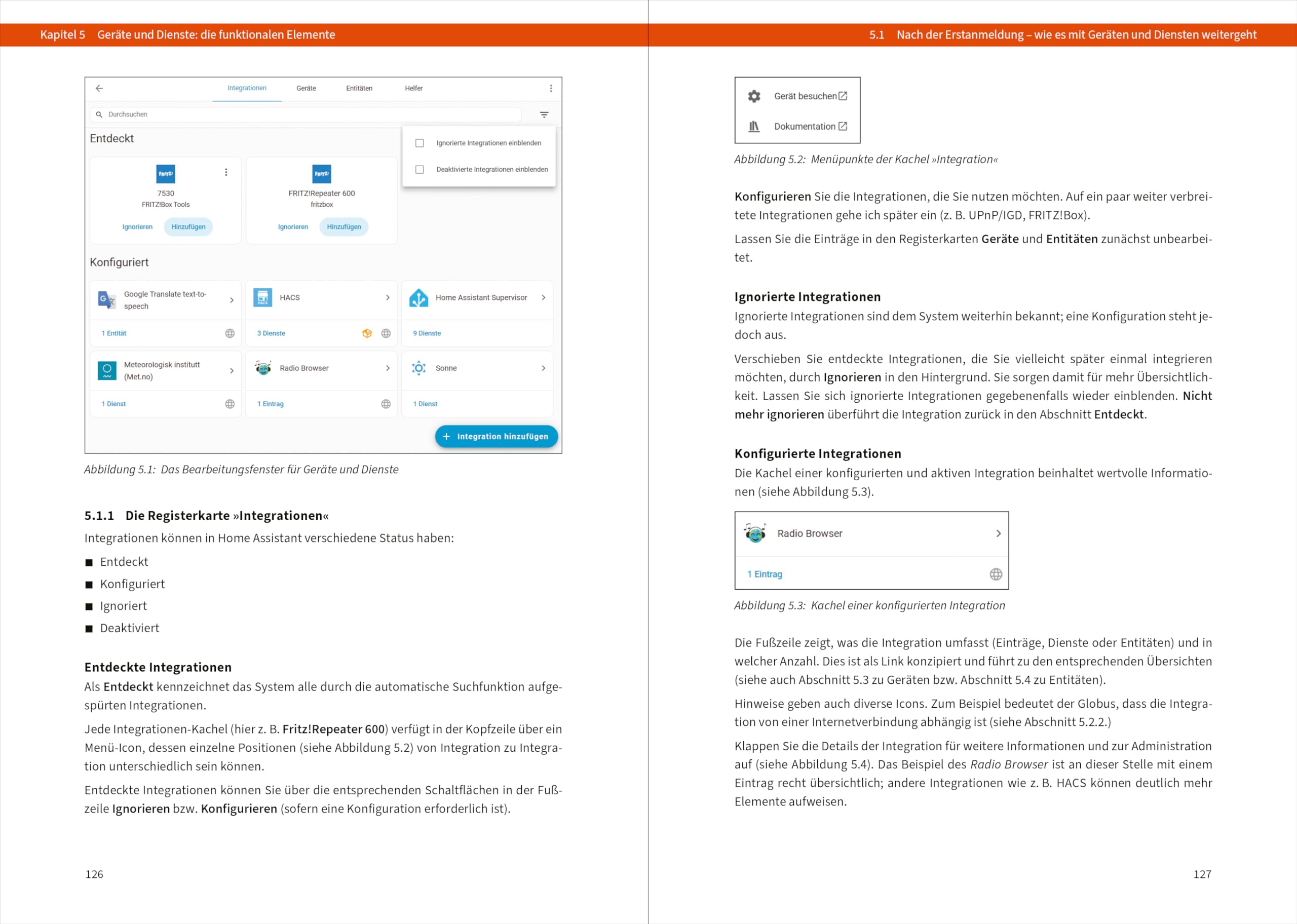Screen dimensions: 1297x924
Task: Click the Meteorologisk institutt icon
Action: click(x=107, y=370)
